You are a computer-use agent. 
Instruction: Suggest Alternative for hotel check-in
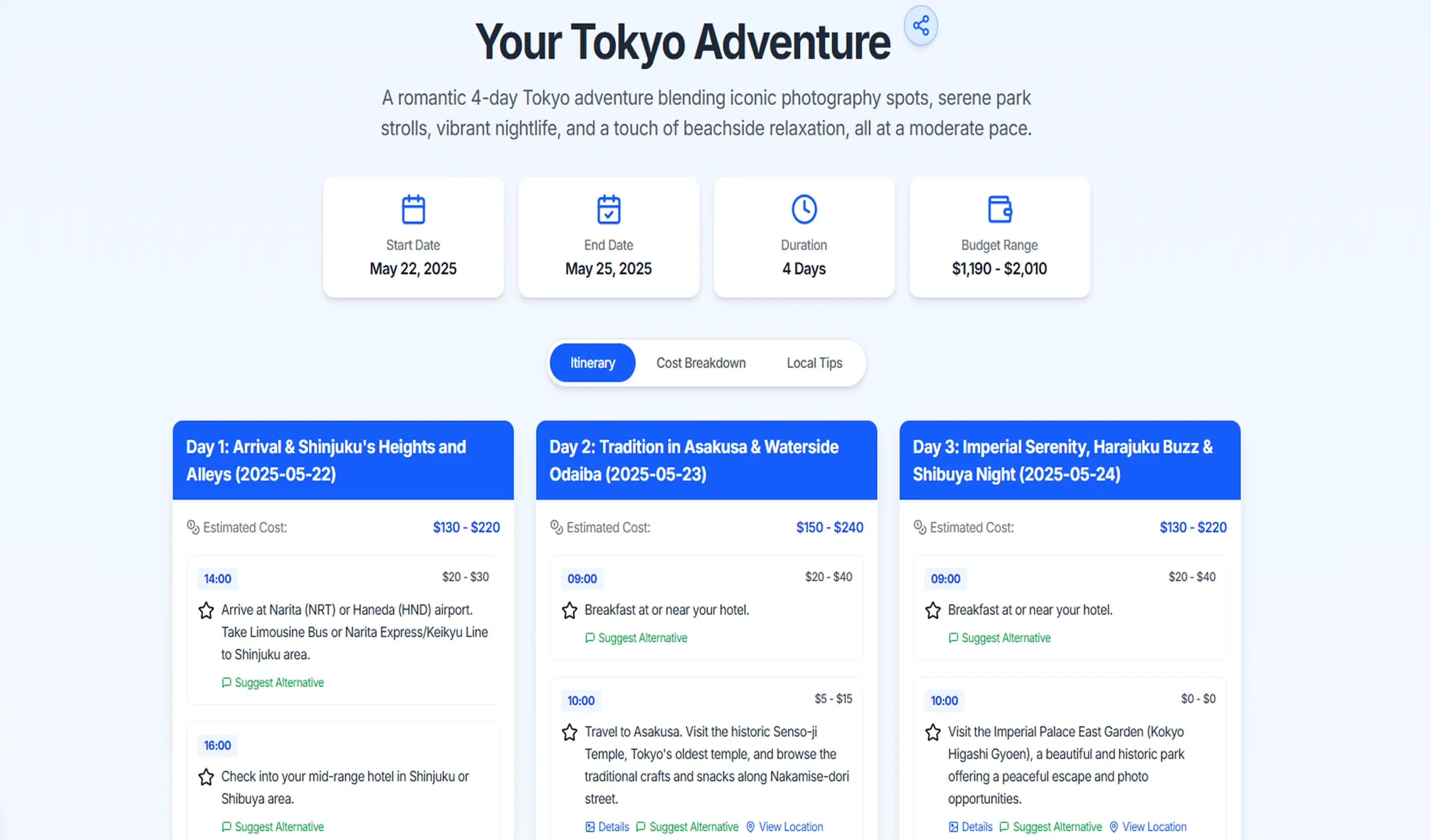pyautogui.click(x=273, y=827)
